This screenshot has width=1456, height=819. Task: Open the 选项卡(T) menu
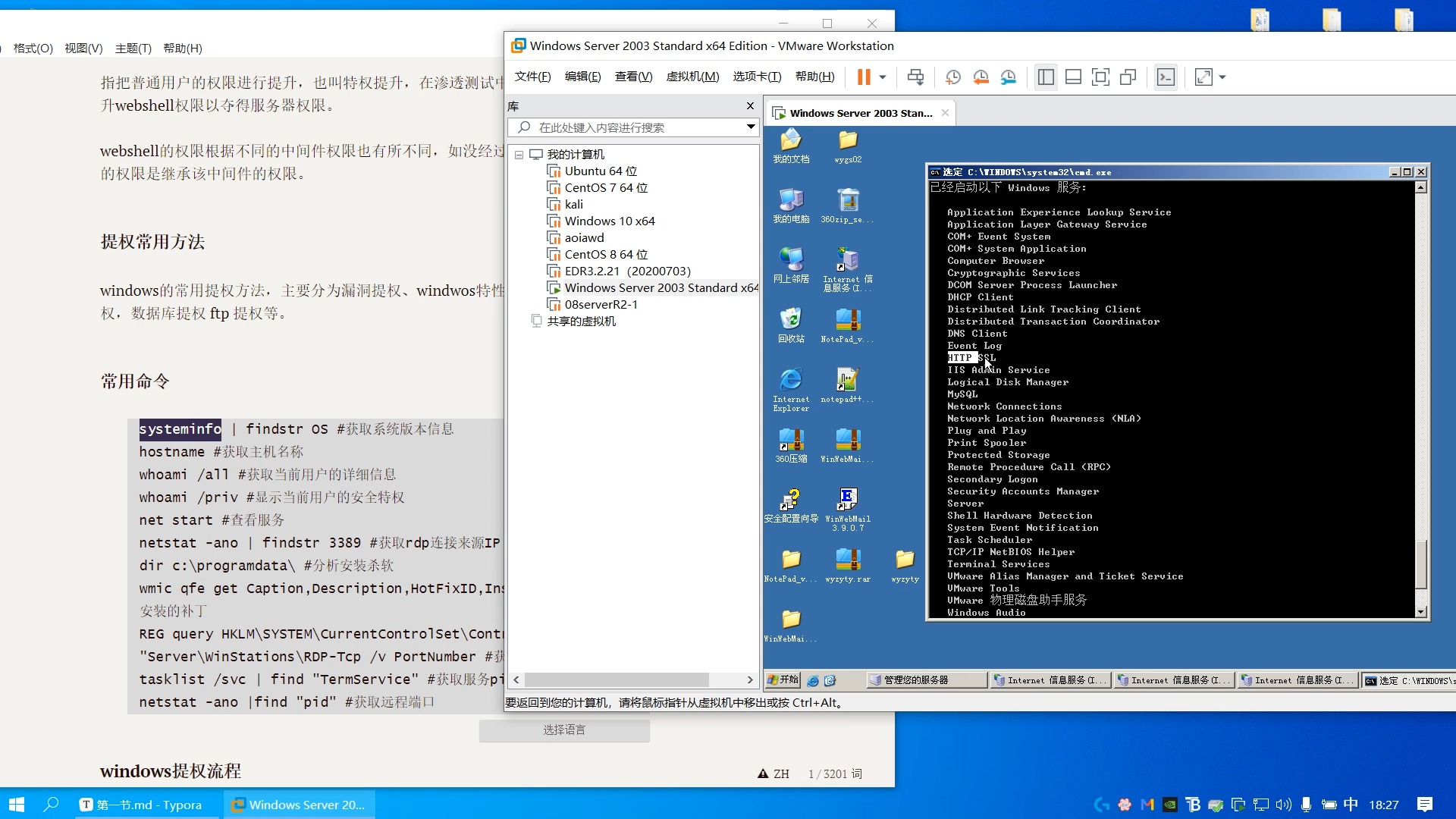point(757,77)
